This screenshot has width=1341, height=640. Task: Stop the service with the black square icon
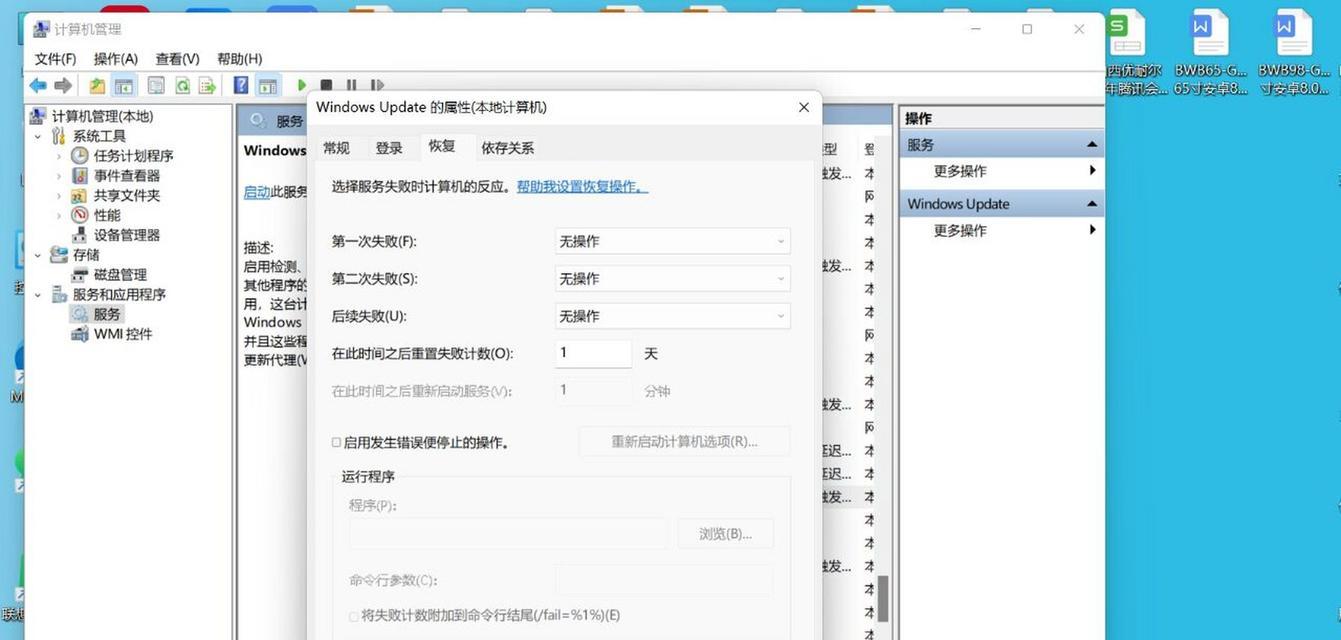pos(326,86)
